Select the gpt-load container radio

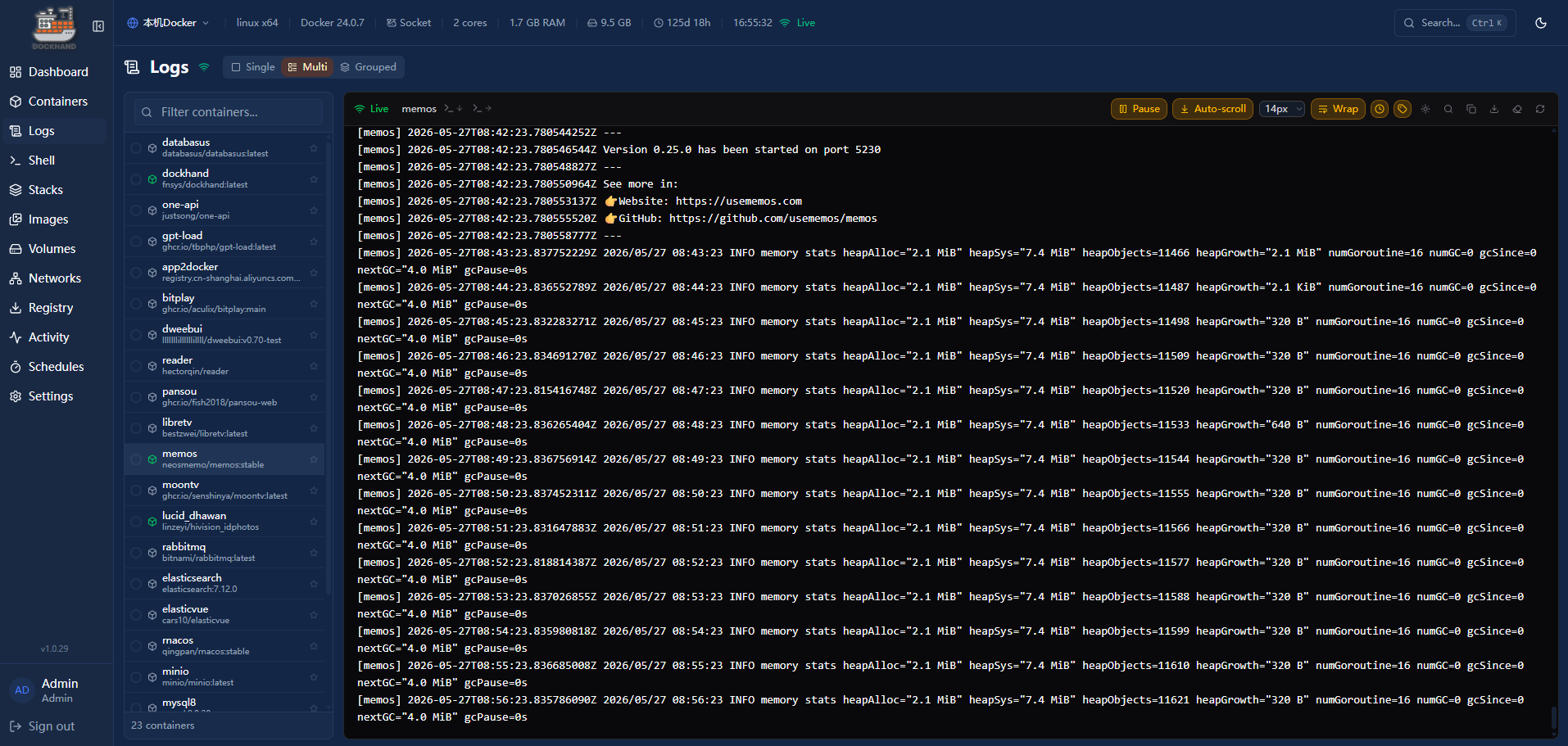(136, 242)
